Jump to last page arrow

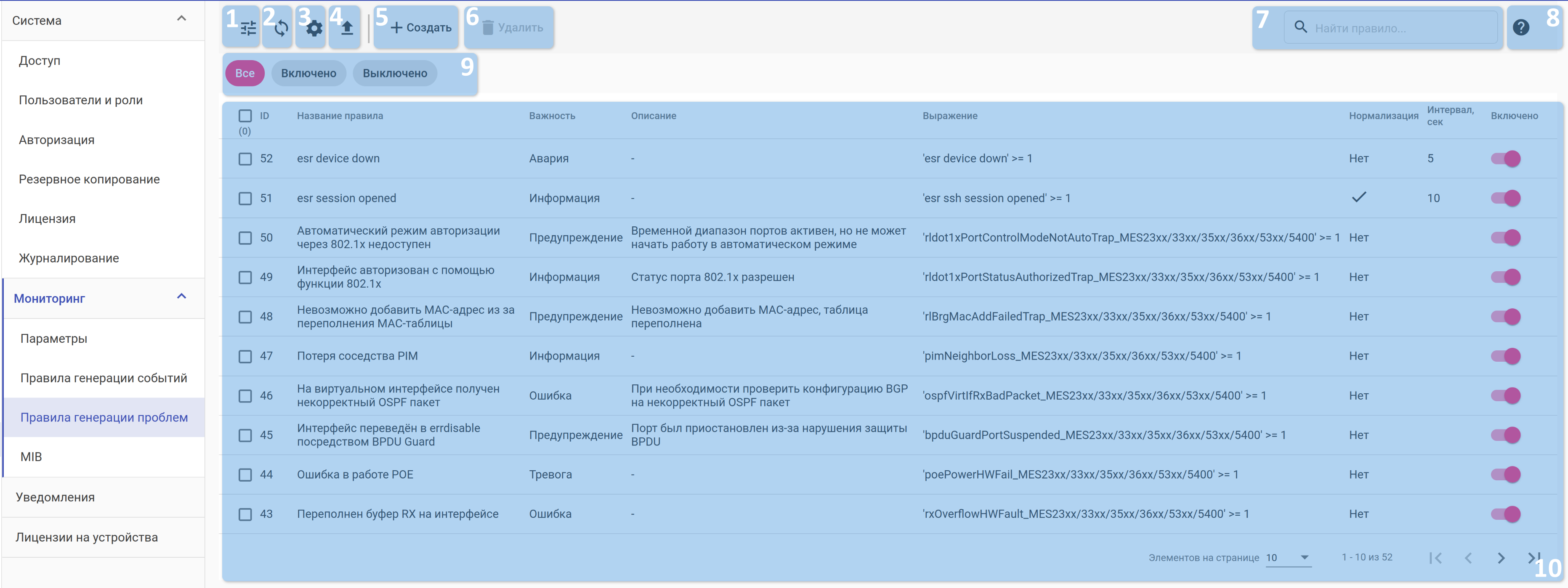point(1533,558)
